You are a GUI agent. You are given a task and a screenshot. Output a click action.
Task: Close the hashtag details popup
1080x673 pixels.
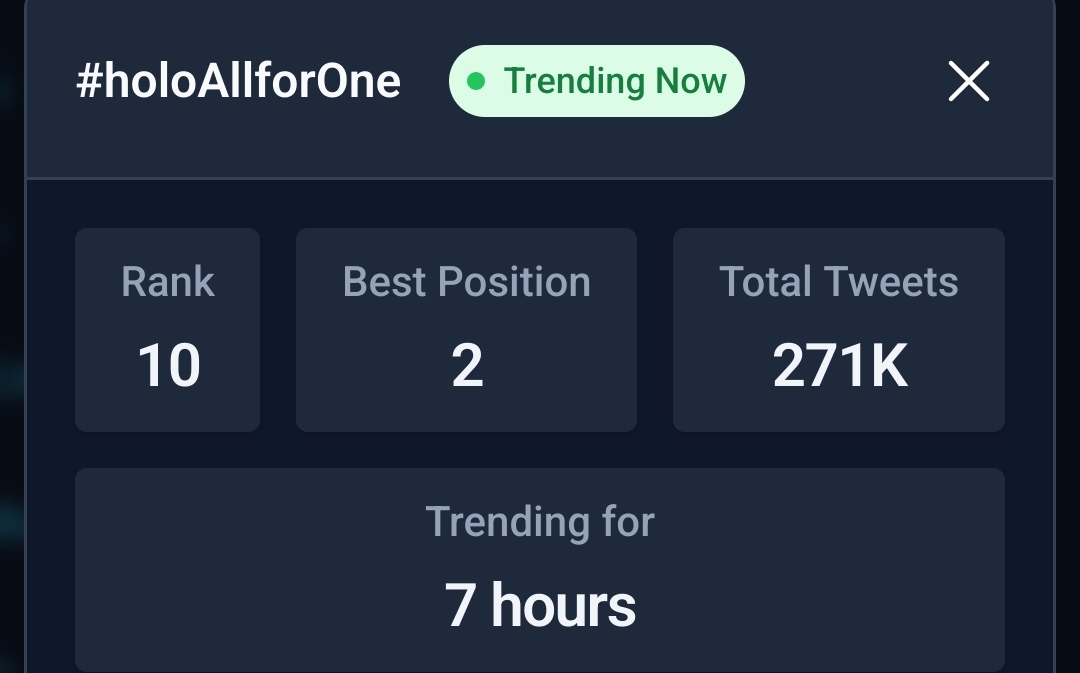(x=968, y=81)
